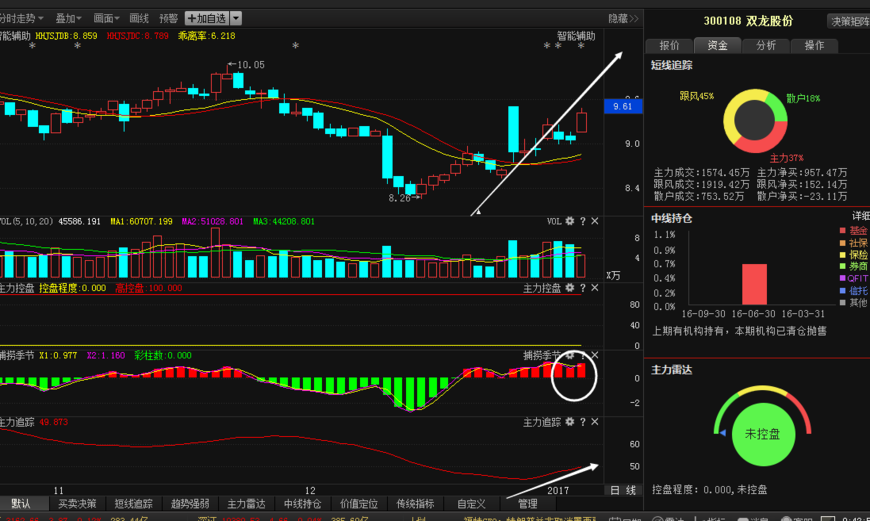Image resolution: width=870 pixels, height=521 pixels.
Task: Switch to the 资金 tab
Action: pyautogui.click(x=717, y=45)
